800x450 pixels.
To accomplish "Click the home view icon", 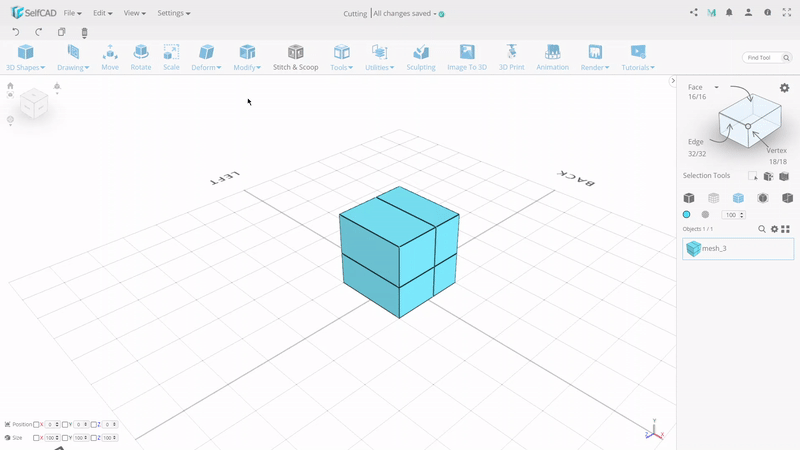I will 10,86.
